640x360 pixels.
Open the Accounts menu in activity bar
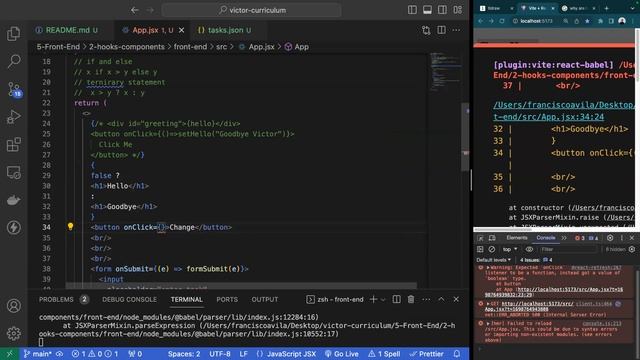(13, 306)
